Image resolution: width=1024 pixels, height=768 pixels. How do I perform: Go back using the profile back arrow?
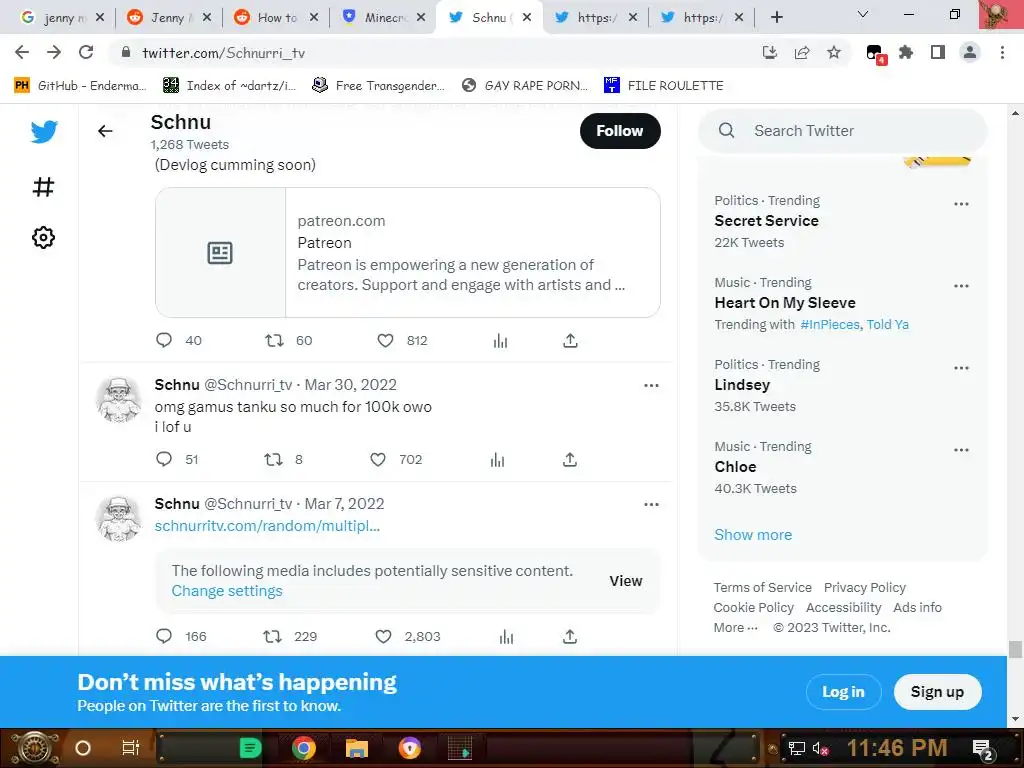pos(105,131)
